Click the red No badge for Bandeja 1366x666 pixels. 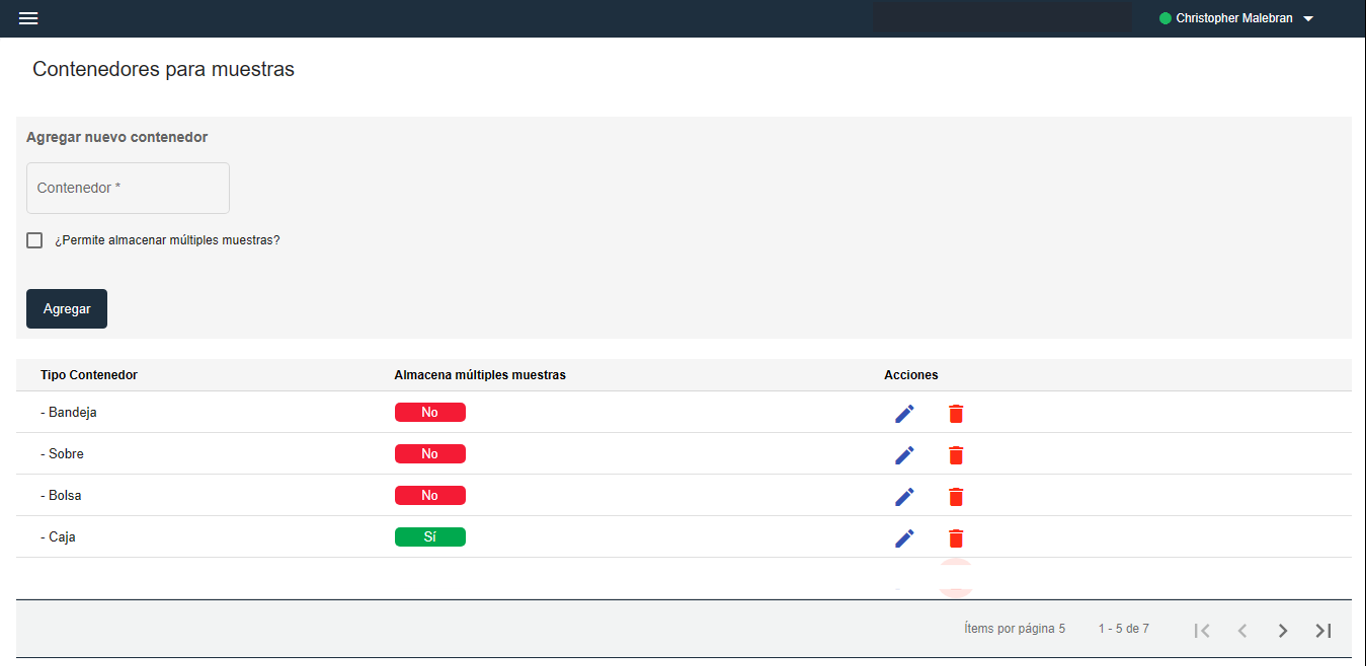pos(430,412)
